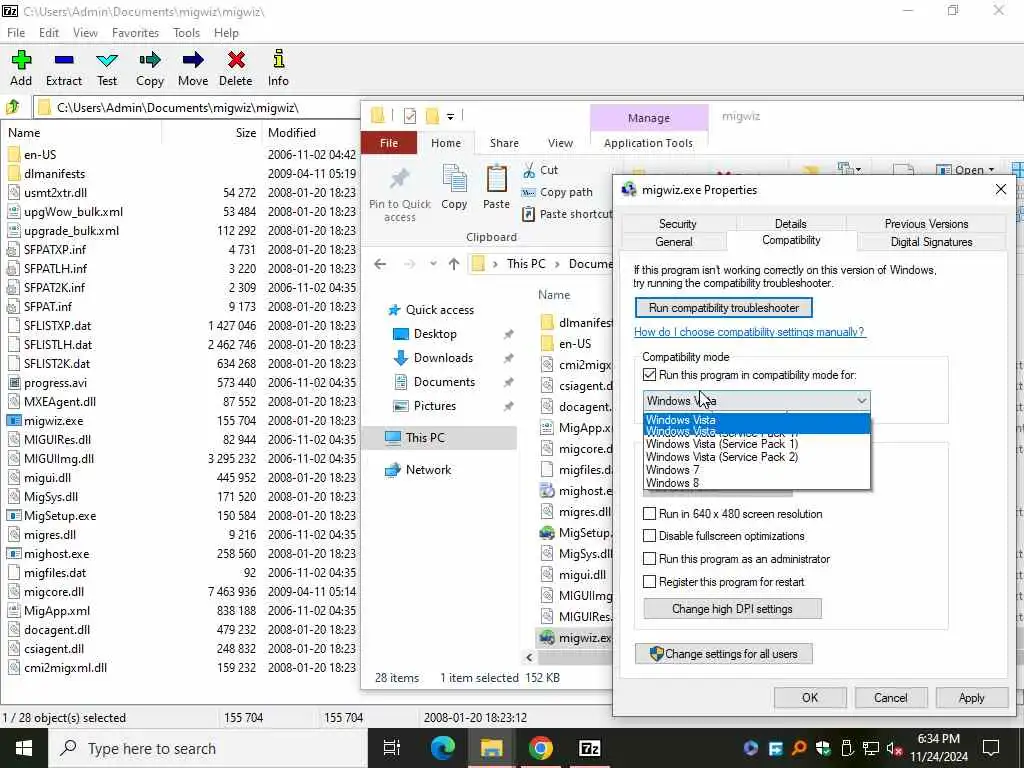Select This PC in Explorer navigation pane
The height and width of the screenshot is (768, 1024).
[425, 438]
